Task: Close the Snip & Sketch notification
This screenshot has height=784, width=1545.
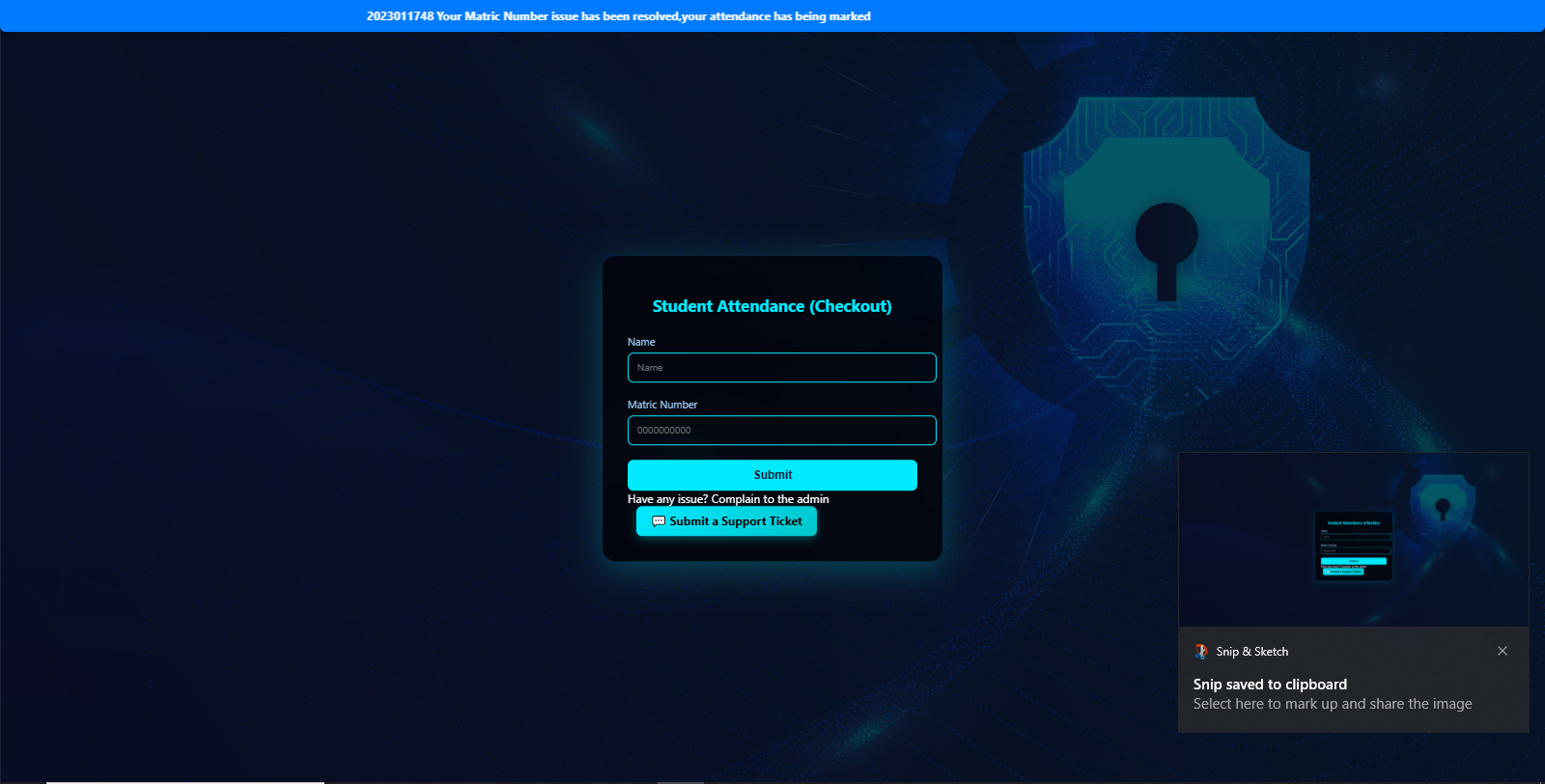Action: [1503, 651]
